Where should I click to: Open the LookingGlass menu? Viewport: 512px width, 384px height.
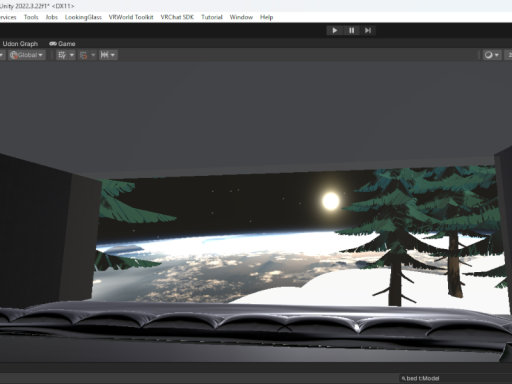(83, 17)
